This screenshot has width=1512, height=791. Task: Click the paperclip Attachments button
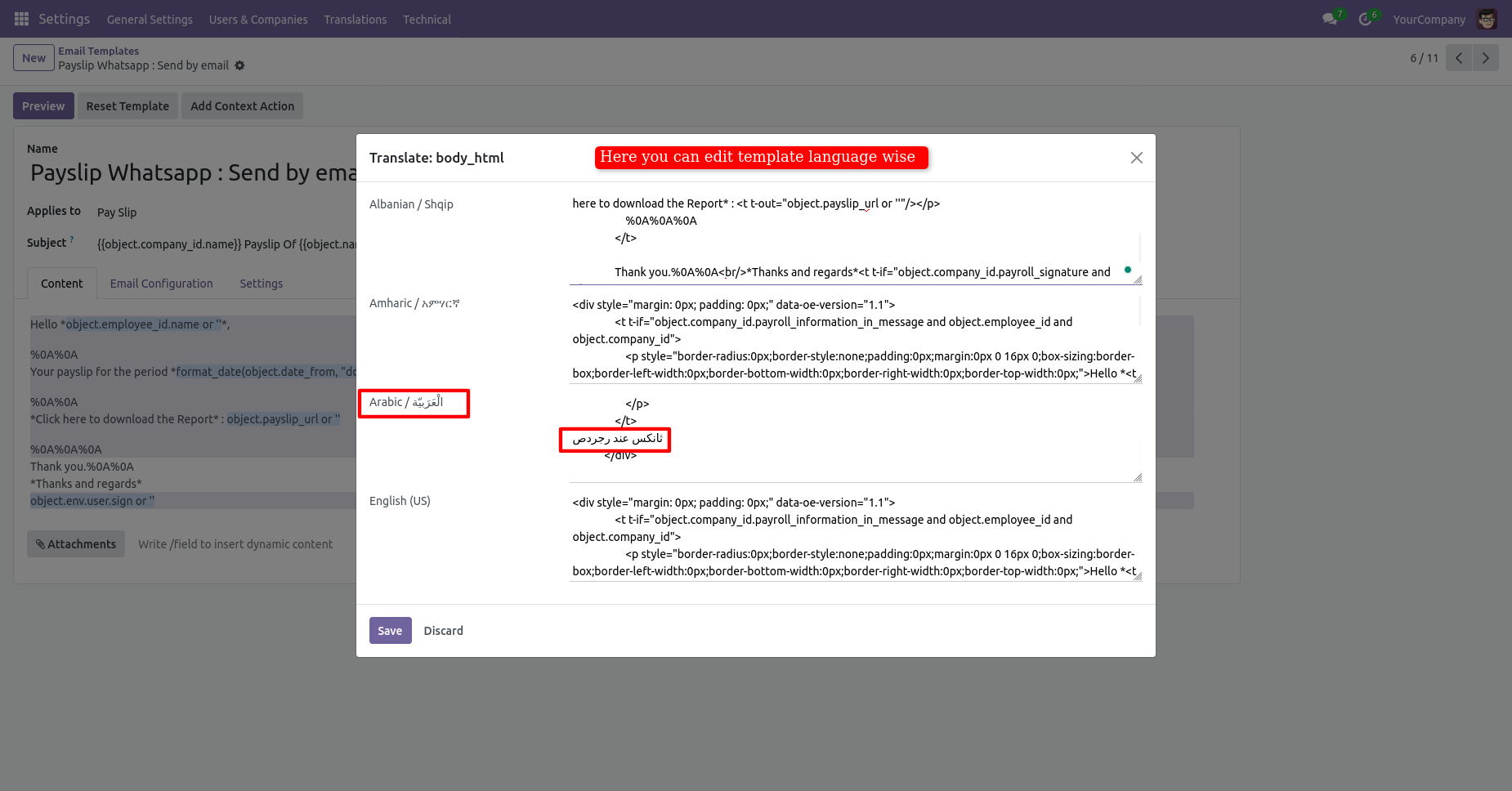(76, 544)
